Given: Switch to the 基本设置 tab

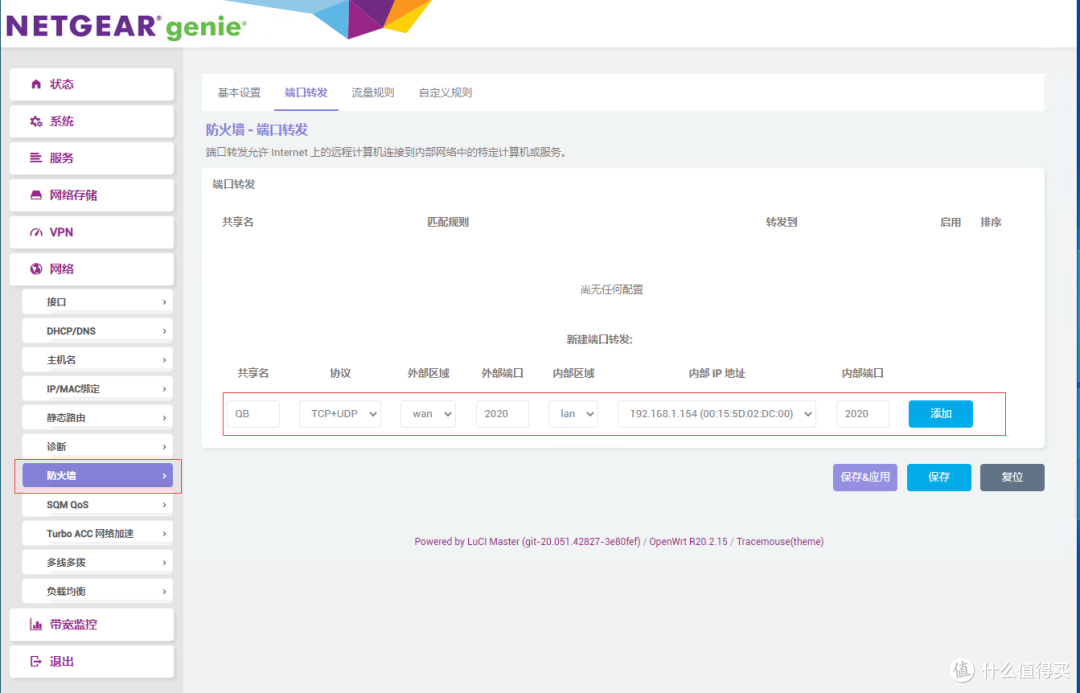Looking at the screenshot, I should coord(238,91).
